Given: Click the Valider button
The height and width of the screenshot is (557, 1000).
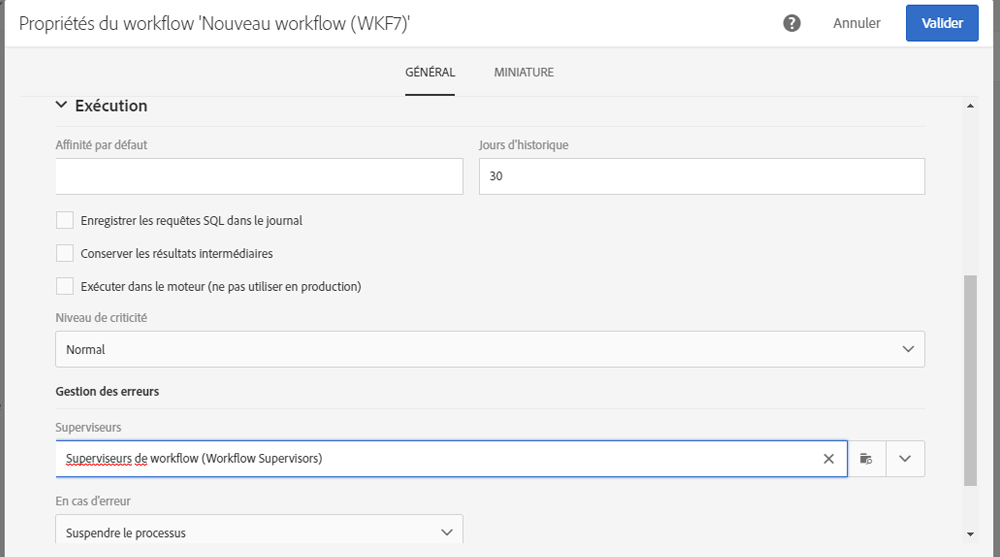Looking at the screenshot, I should [x=942, y=23].
